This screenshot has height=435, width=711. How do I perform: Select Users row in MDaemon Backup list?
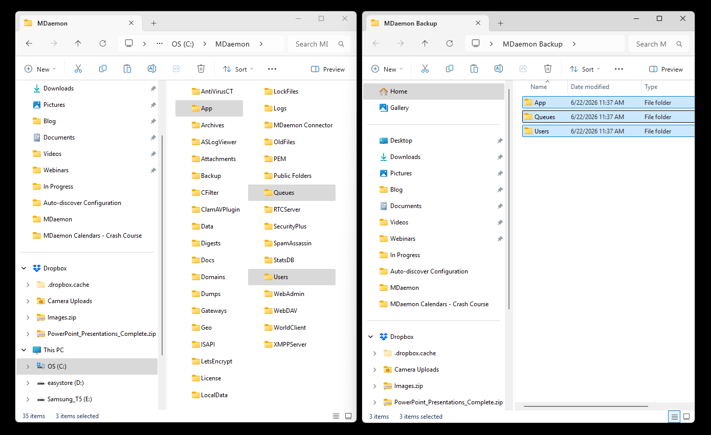click(608, 131)
